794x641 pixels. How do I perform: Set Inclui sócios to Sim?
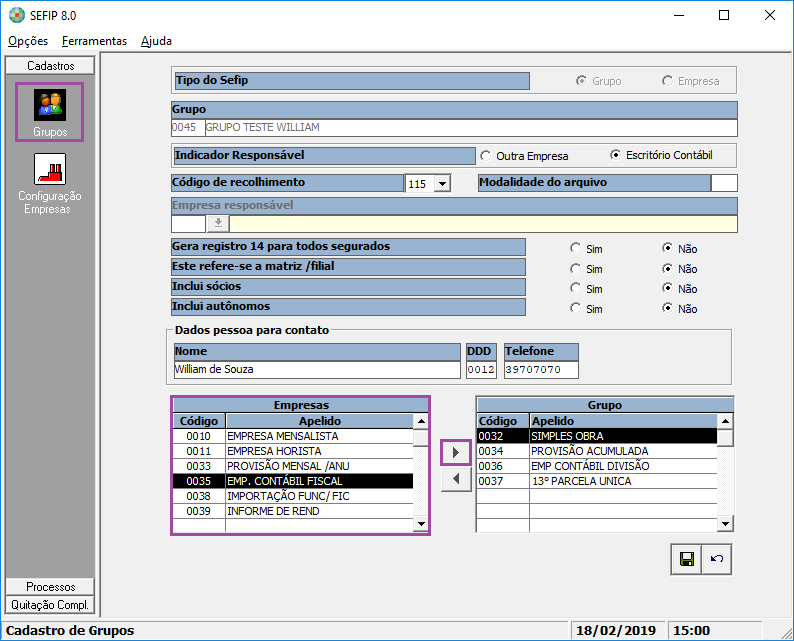[575, 288]
